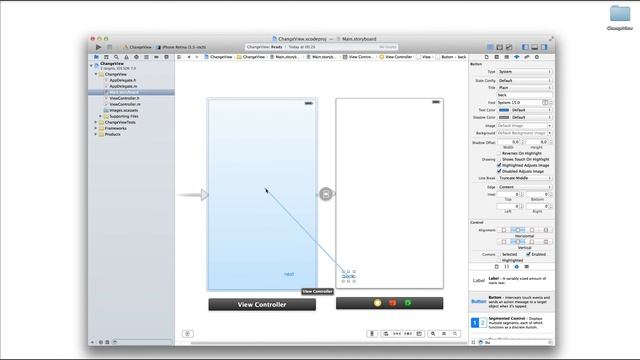Image resolution: width=640 pixels, height=360 pixels.
Task: Click the Stop button in the toolbar
Action: pyautogui.click(x=109, y=47)
